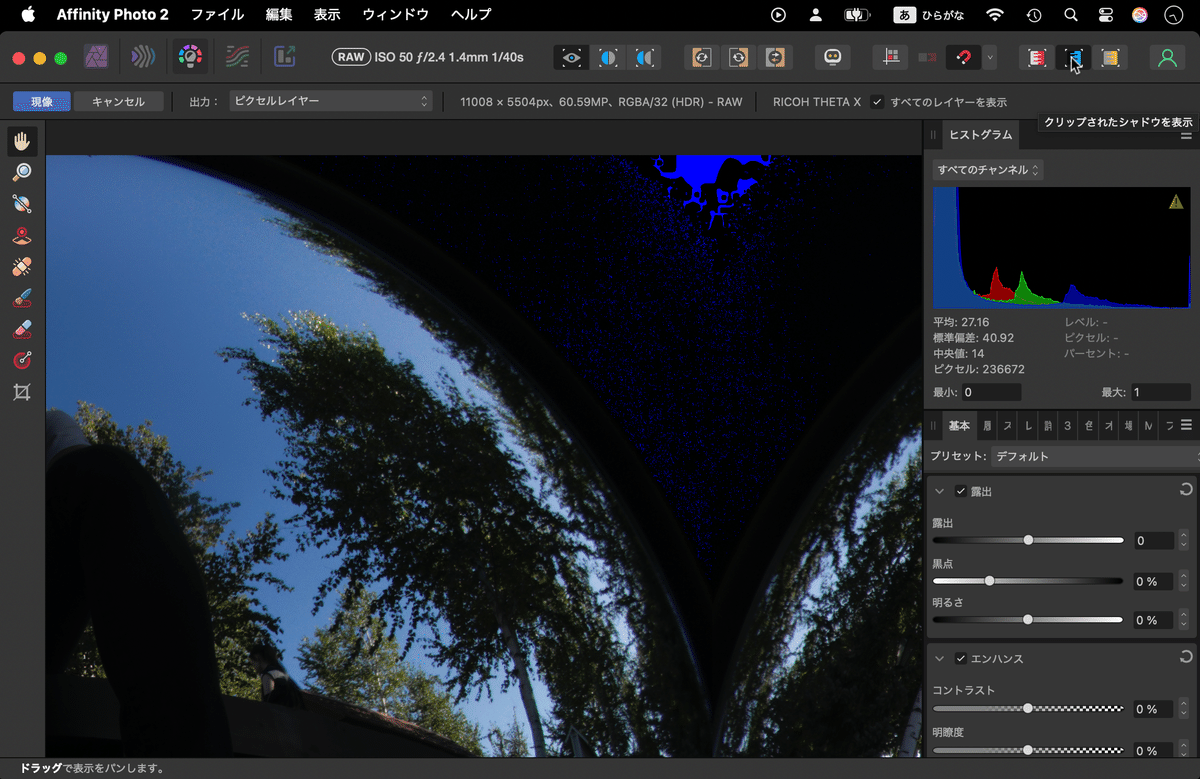Select the Crop tool in the left toolbar
Screen dimensions: 1200x779
tap(22, 392)
